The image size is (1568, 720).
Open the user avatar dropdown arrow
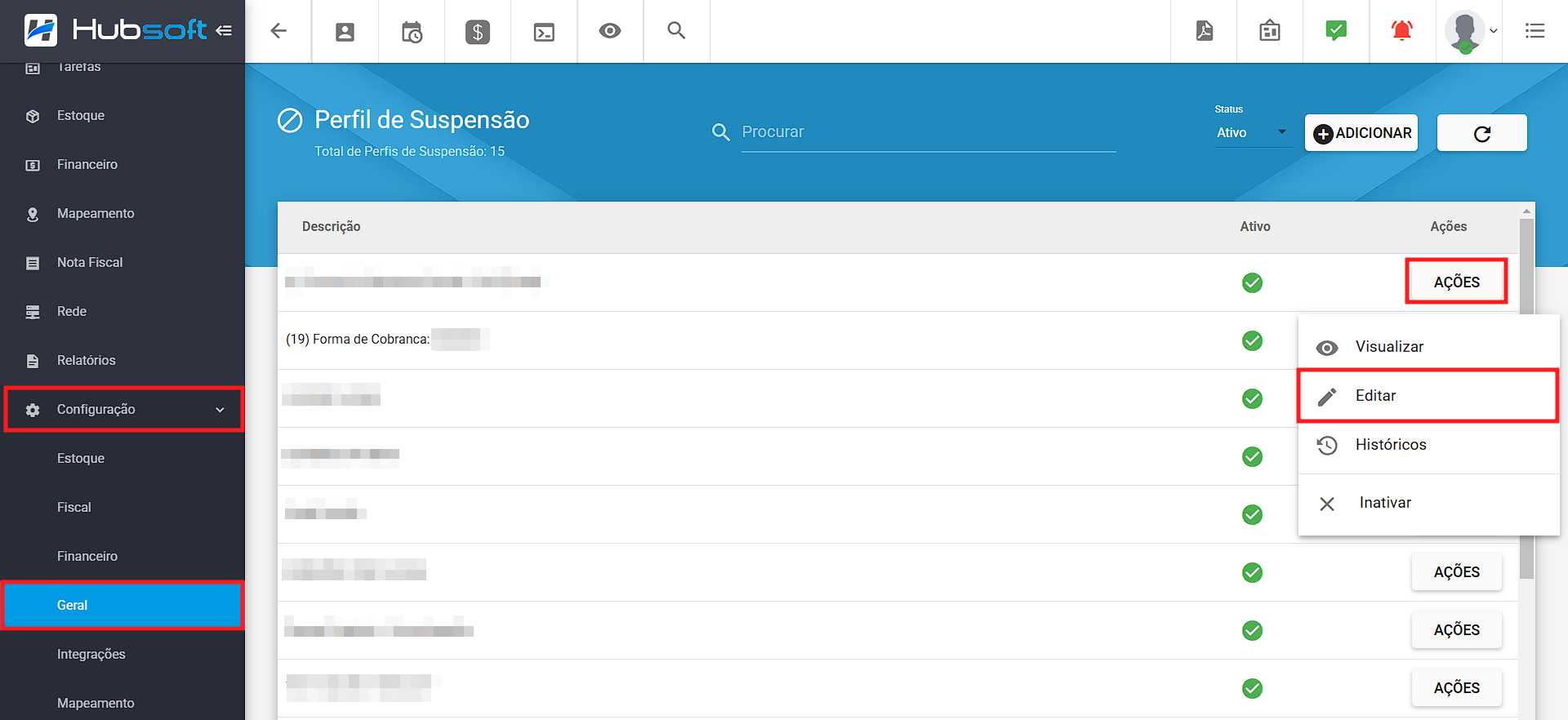click(1493, 31)
